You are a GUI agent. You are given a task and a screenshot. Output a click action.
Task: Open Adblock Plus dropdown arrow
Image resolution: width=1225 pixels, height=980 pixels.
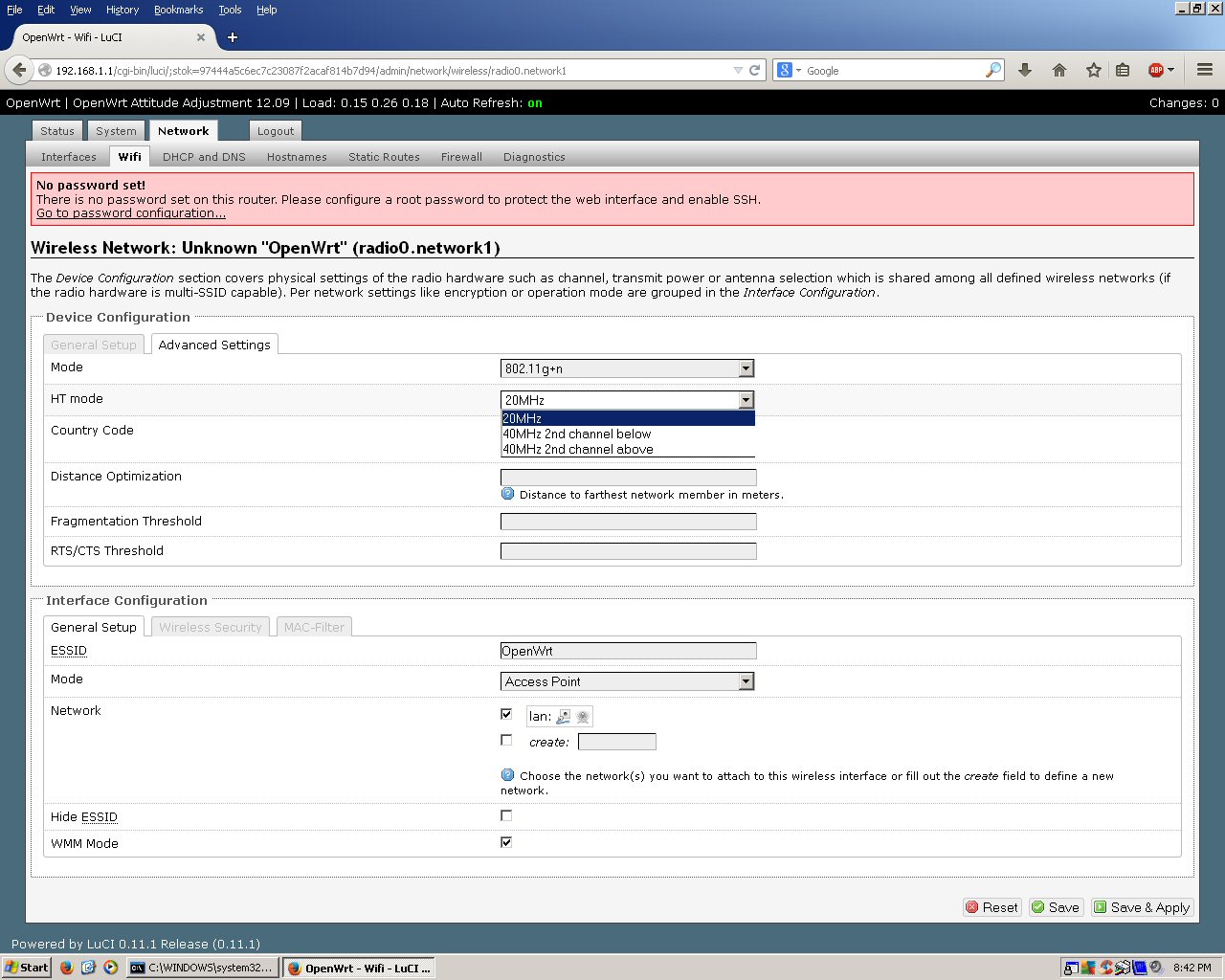1170,70
